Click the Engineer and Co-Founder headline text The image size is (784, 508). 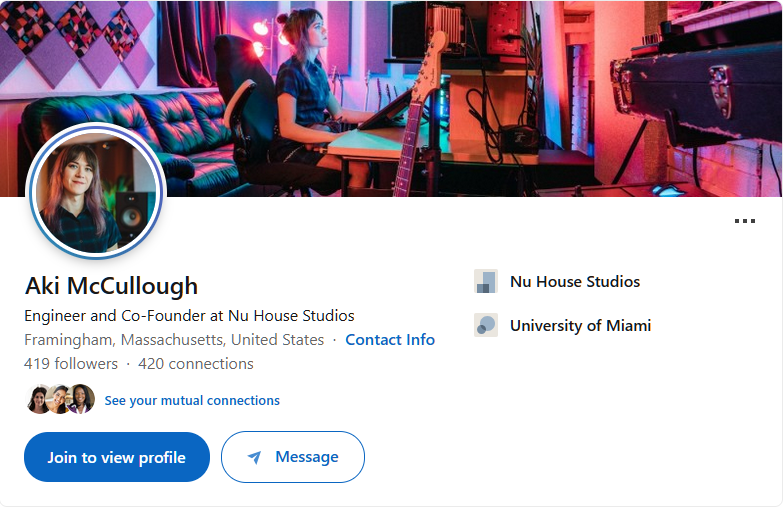(189, 315)
